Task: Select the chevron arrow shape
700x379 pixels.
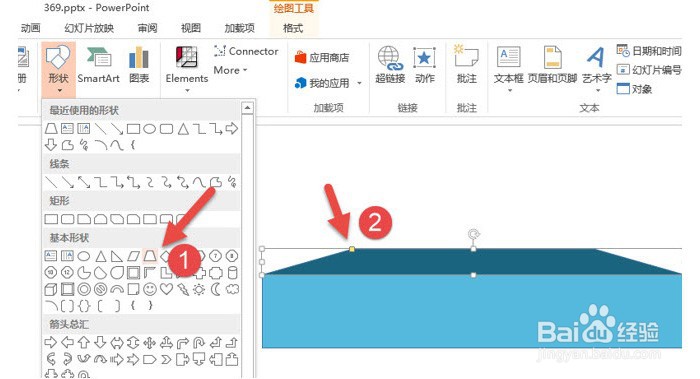Action: click(x=166, y=359)
